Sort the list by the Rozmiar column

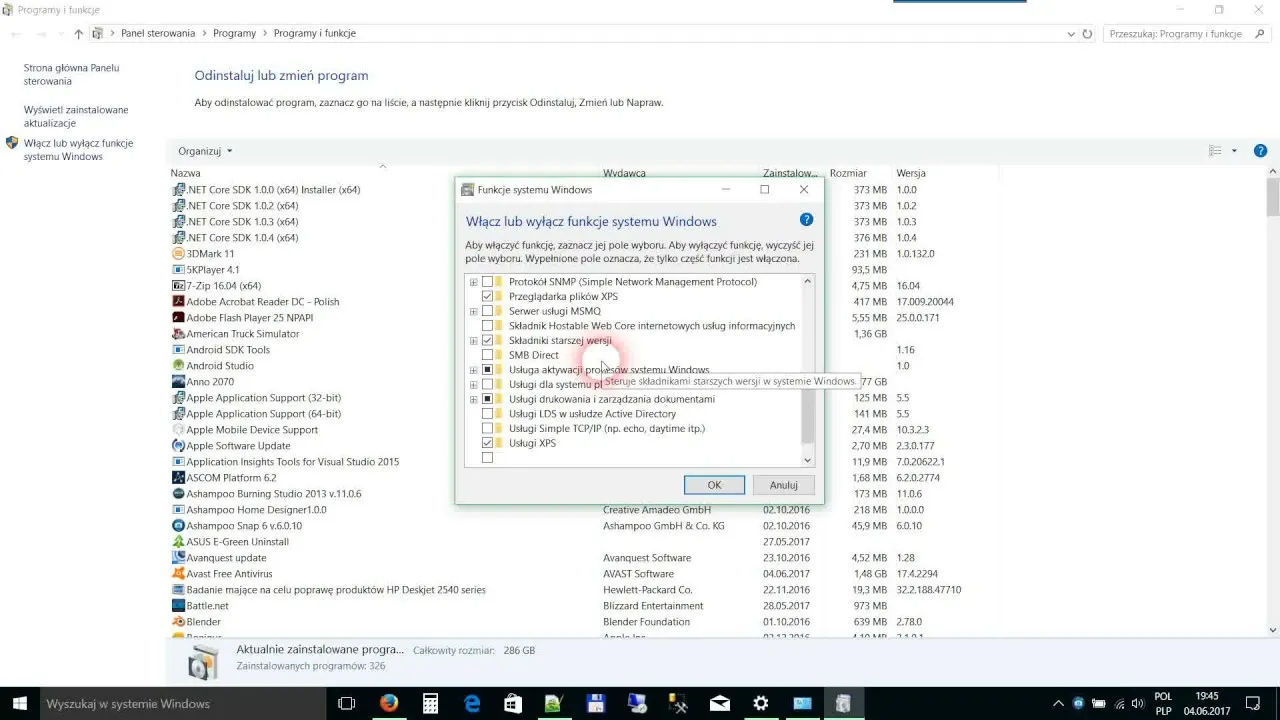848,173
